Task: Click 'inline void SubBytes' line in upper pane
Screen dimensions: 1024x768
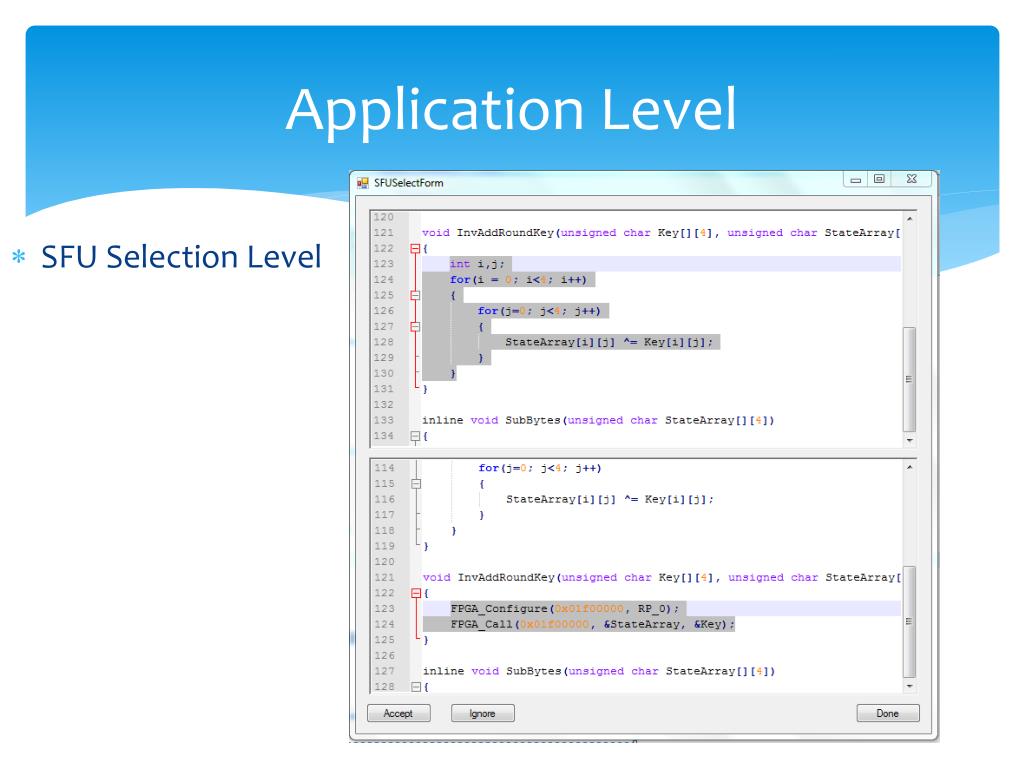Action: tap(598, 421)
